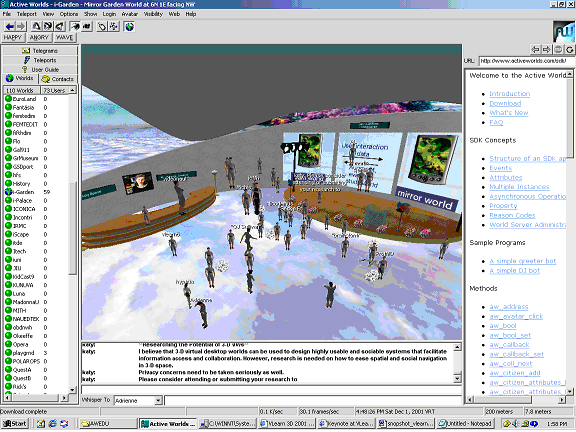This screenshot has height=432, width=576.
Task: Toggle first person view
Action: tap(75, 26)
